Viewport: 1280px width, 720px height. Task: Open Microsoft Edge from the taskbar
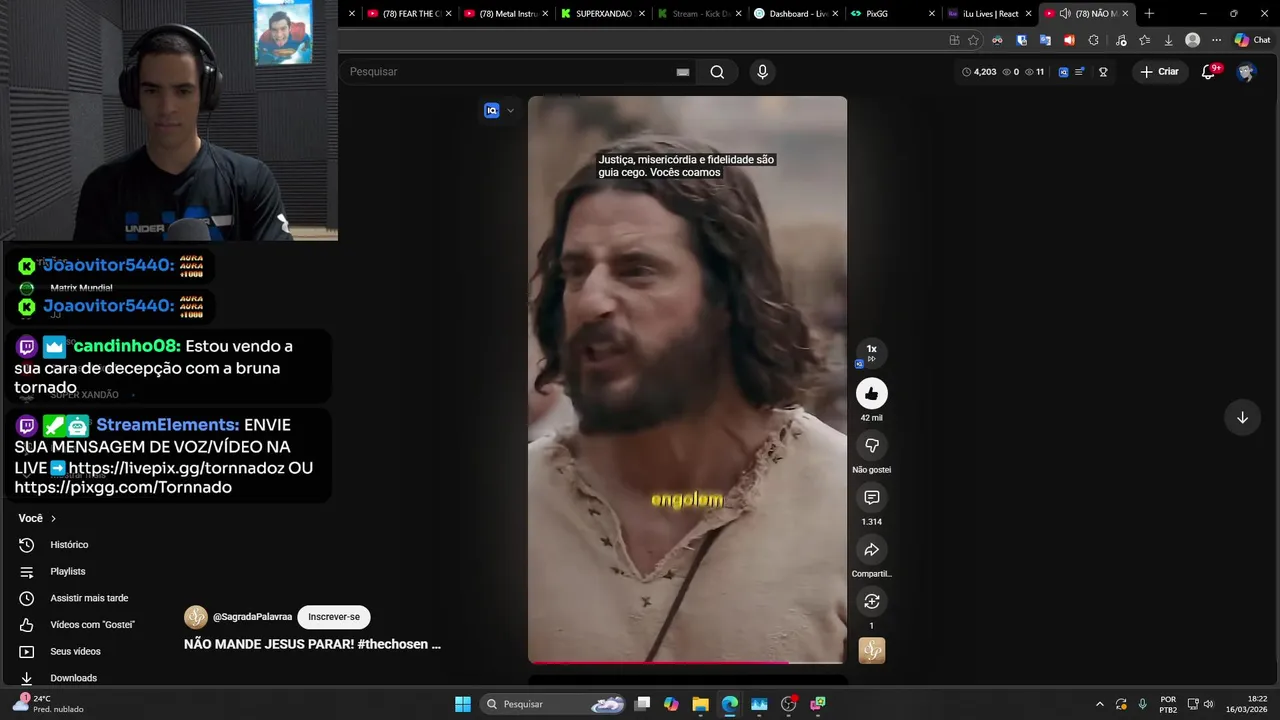(730, 704)
